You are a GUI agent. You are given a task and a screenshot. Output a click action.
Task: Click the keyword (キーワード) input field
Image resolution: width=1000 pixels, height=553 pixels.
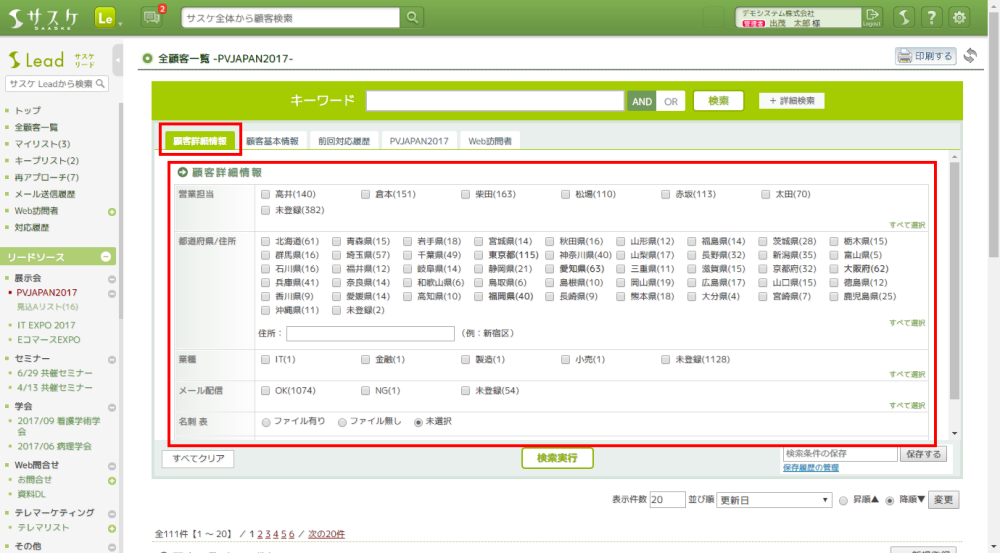[495, 101]
